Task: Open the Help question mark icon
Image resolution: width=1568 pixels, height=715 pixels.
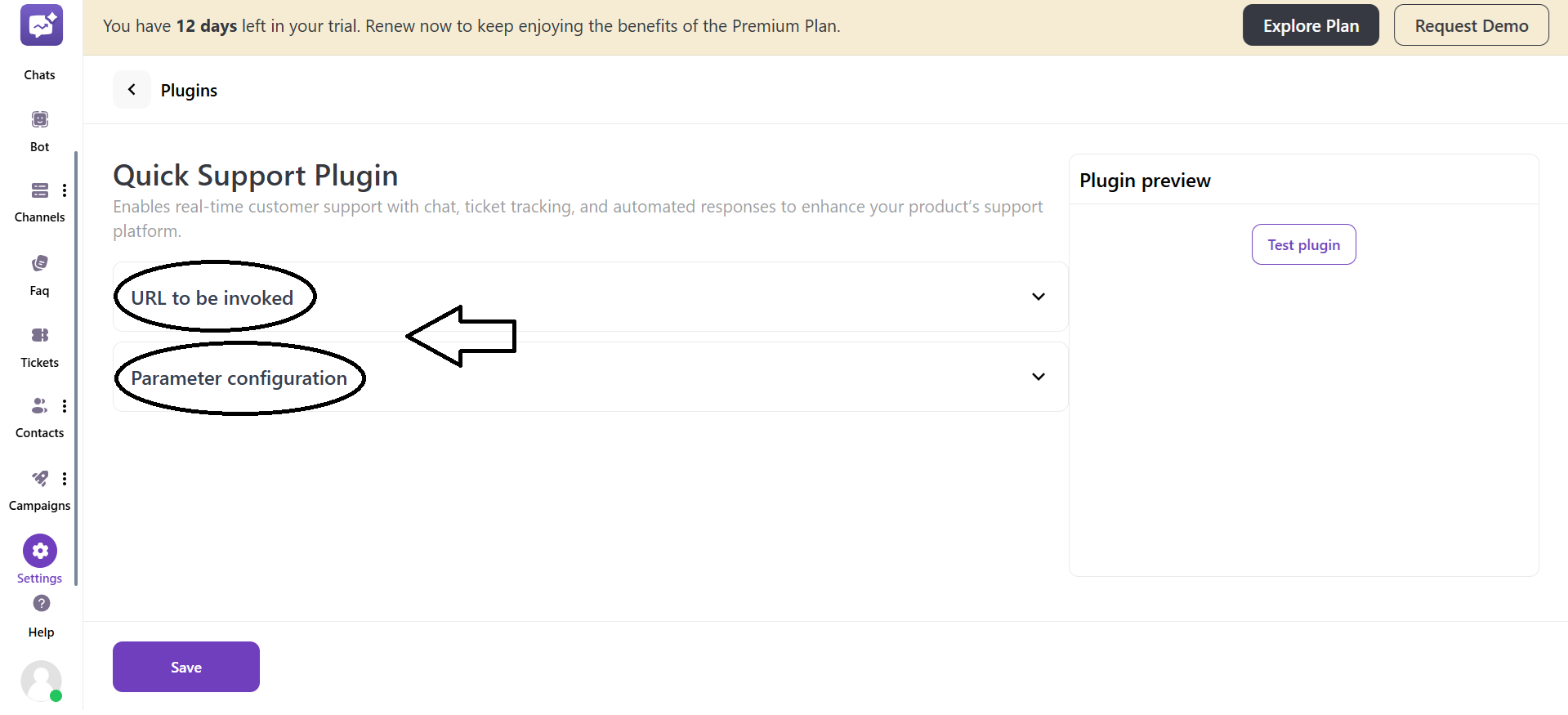Action: (40, 603)
